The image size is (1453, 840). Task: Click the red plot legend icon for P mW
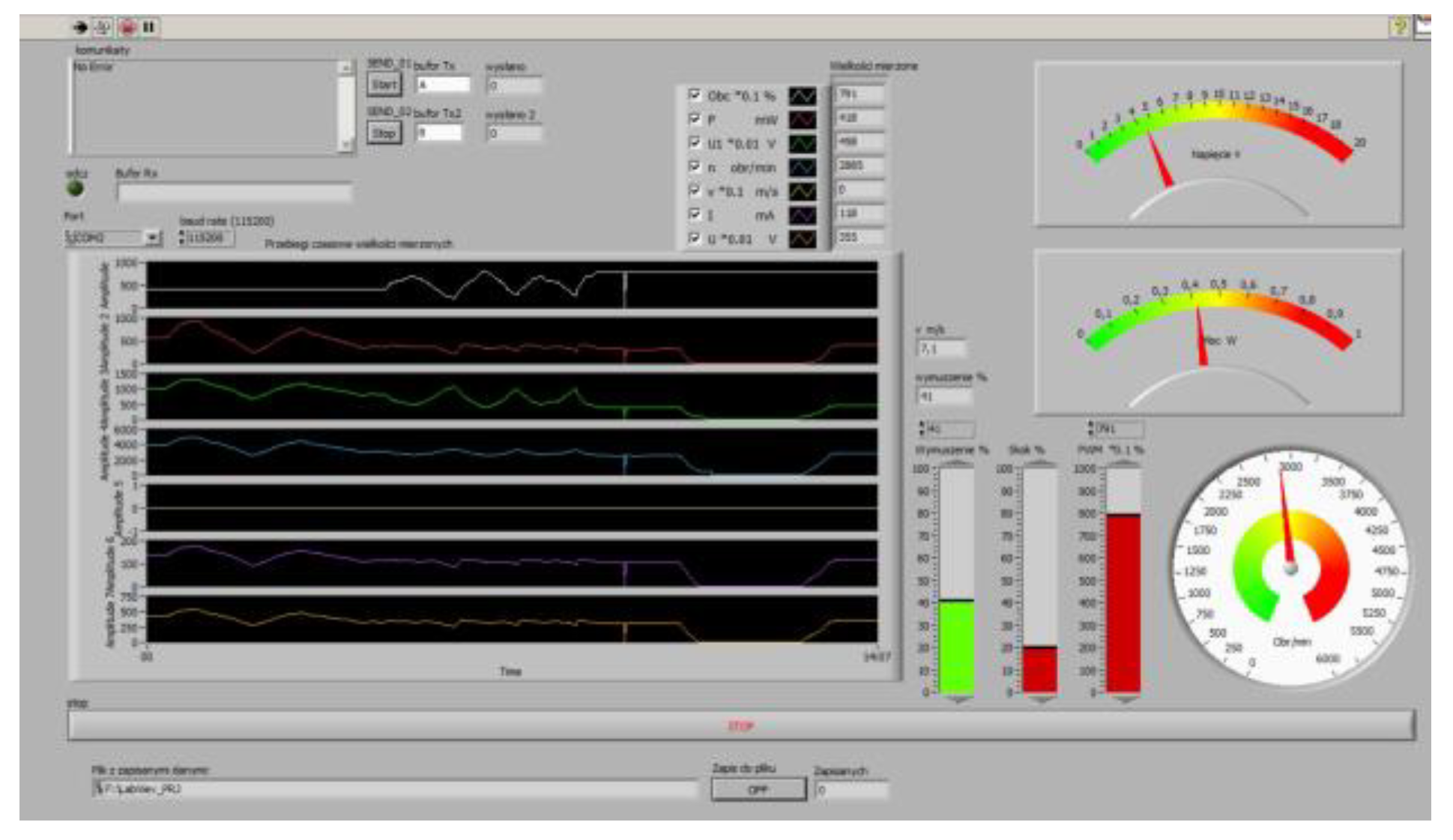(x=803, y=120)
